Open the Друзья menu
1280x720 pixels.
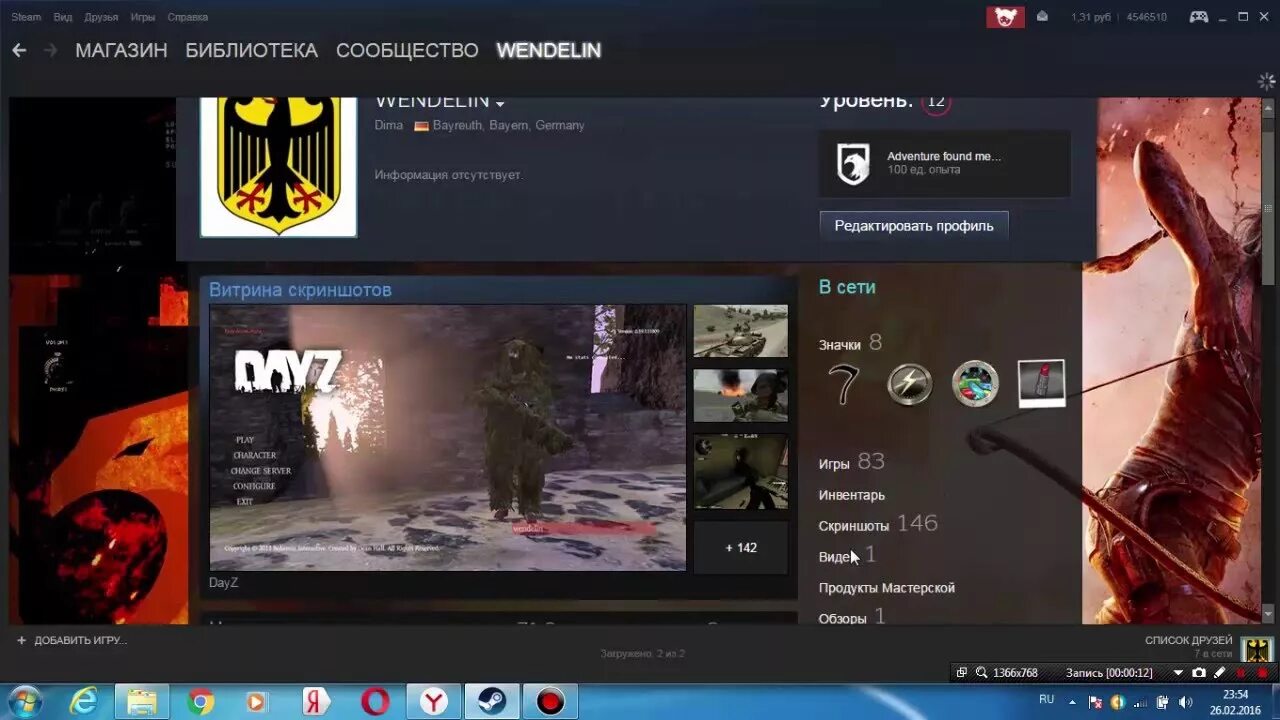pyautogui.click(x=101, y=17)
